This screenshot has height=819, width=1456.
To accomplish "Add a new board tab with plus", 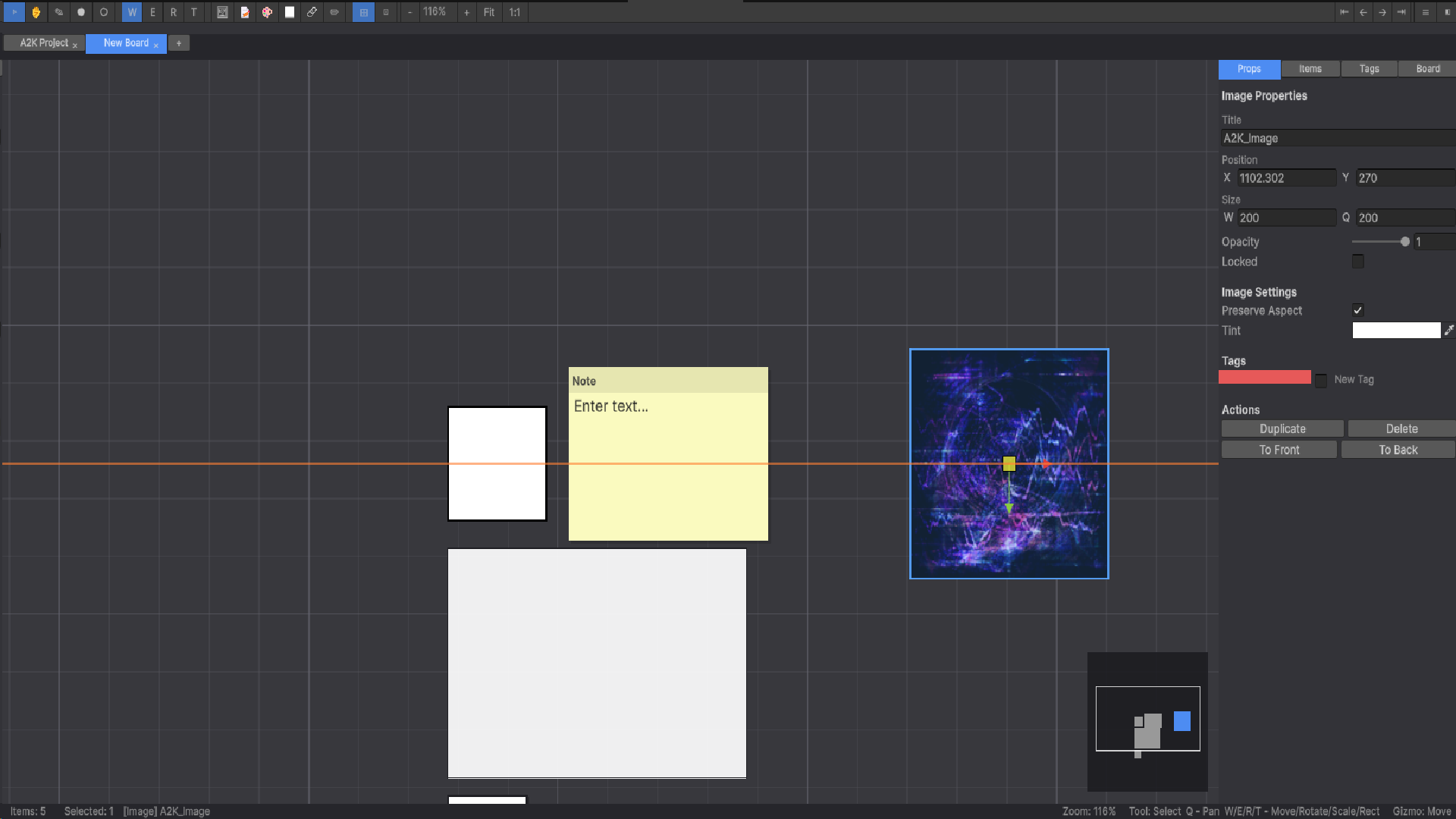I will pos(179,43).
